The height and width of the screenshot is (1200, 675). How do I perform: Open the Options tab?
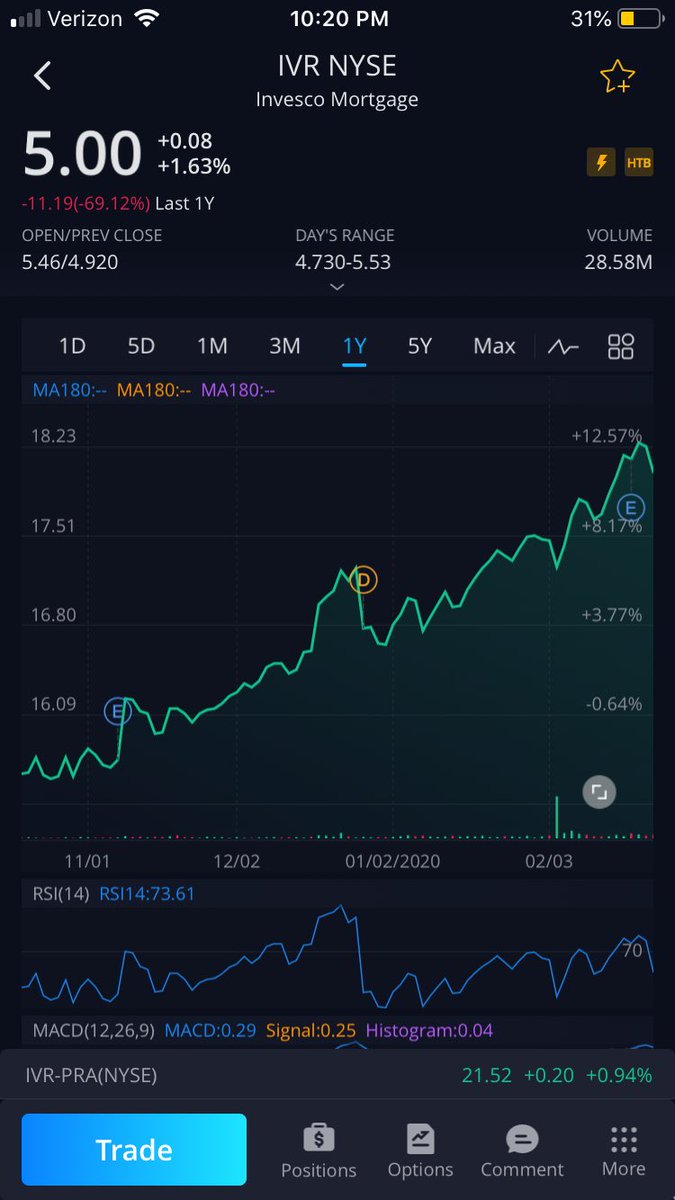420,1151
